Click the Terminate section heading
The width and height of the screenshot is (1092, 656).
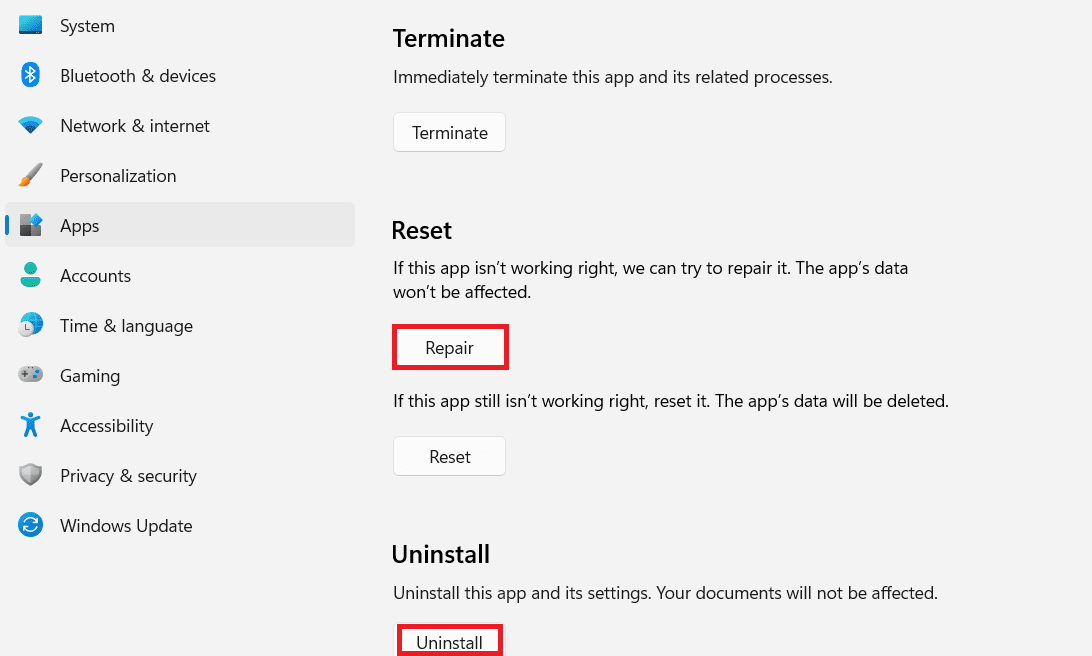pos(448,38)
